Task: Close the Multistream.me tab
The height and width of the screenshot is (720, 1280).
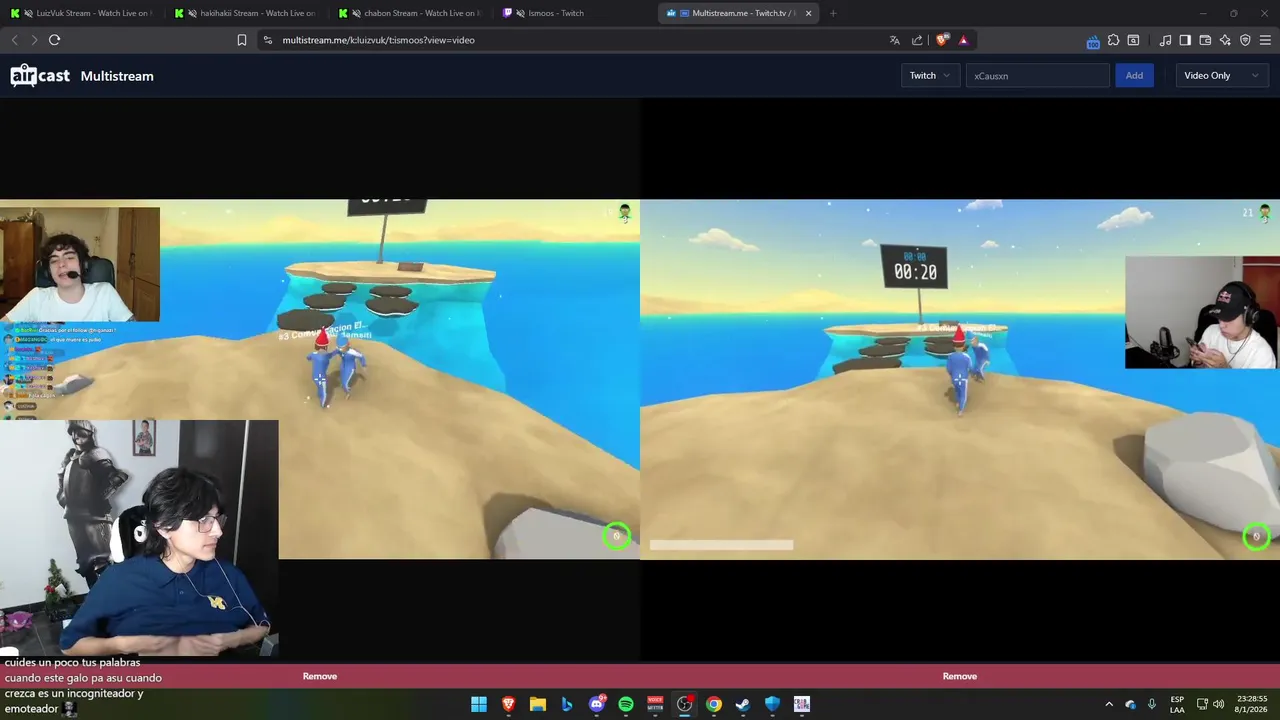Action: (808, 13)
